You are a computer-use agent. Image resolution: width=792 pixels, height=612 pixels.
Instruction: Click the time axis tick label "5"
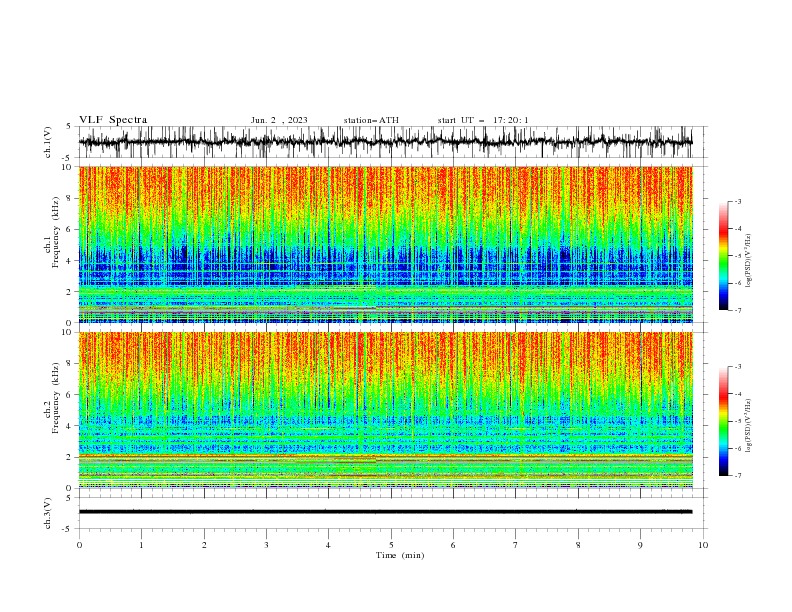[x=391, y=545]
